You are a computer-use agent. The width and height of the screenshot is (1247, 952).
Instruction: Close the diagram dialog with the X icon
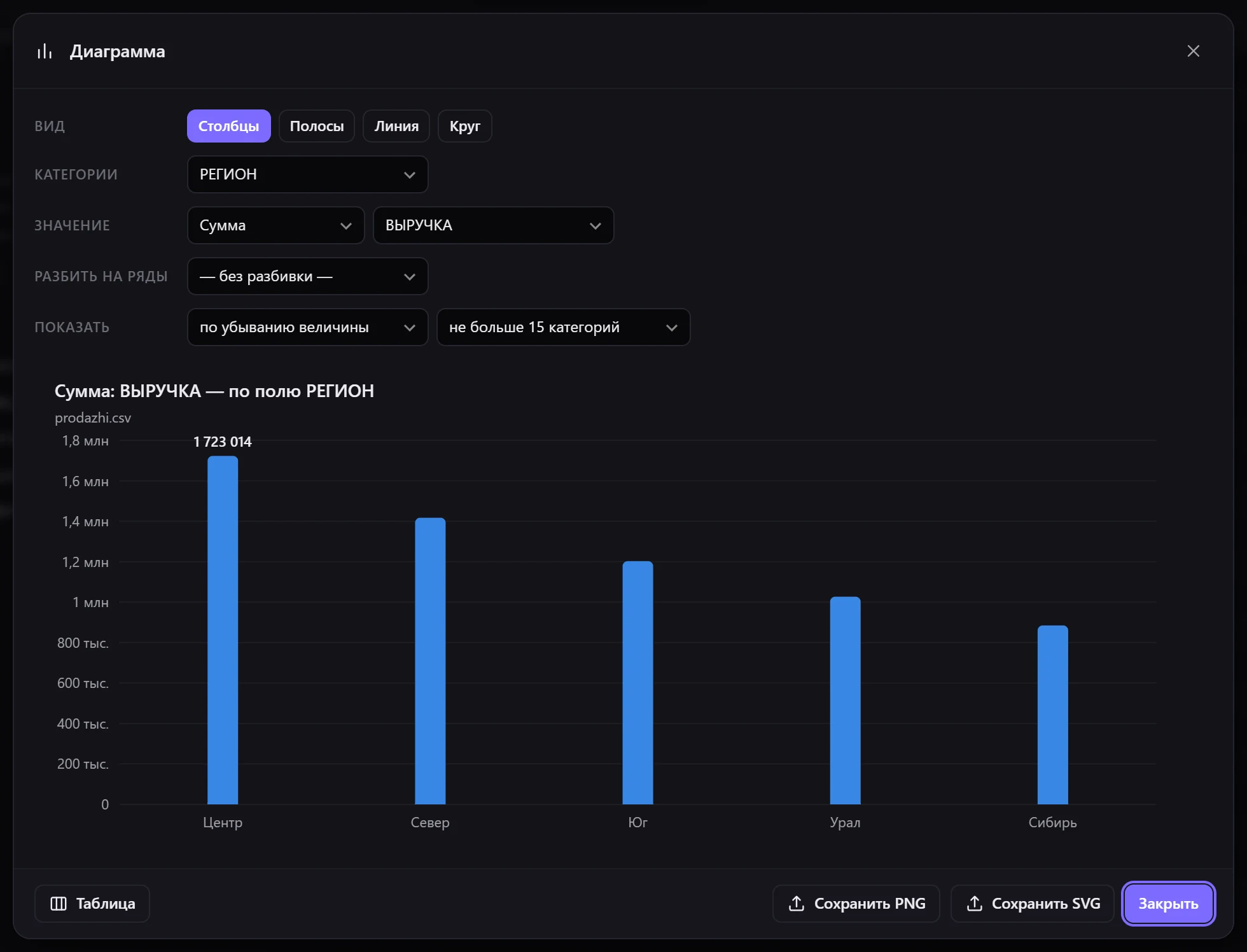1193,51
